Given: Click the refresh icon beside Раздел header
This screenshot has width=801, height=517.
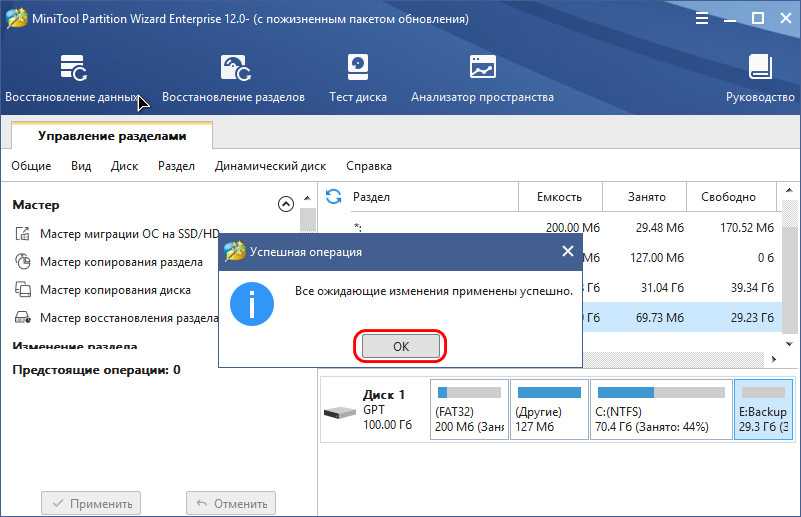Looking at the screenshot, I should pyautogui.click(x=334, y=197).
